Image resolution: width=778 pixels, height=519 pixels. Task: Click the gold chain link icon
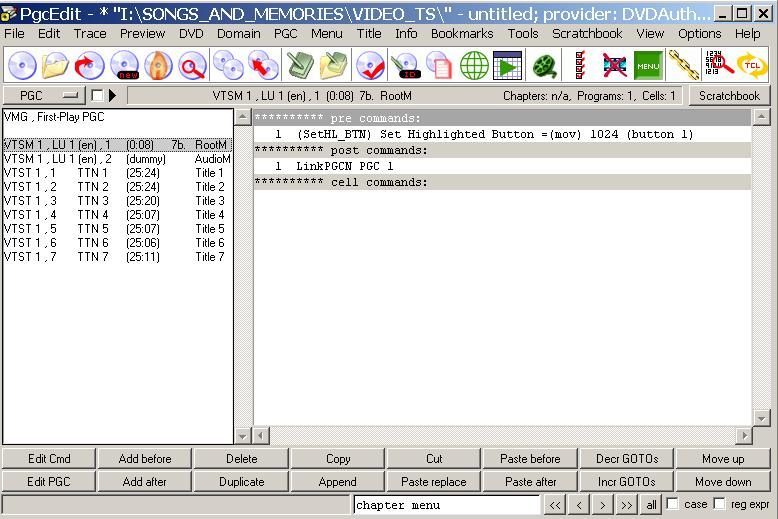[x=683, y=65]
